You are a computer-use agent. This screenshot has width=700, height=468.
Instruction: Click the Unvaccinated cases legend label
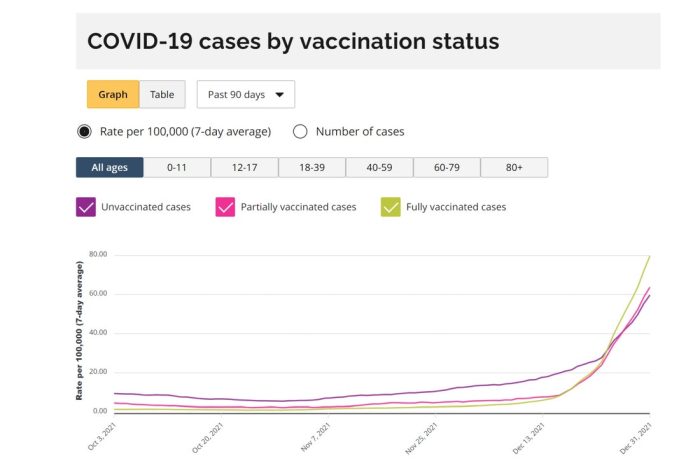coord(145,207)
